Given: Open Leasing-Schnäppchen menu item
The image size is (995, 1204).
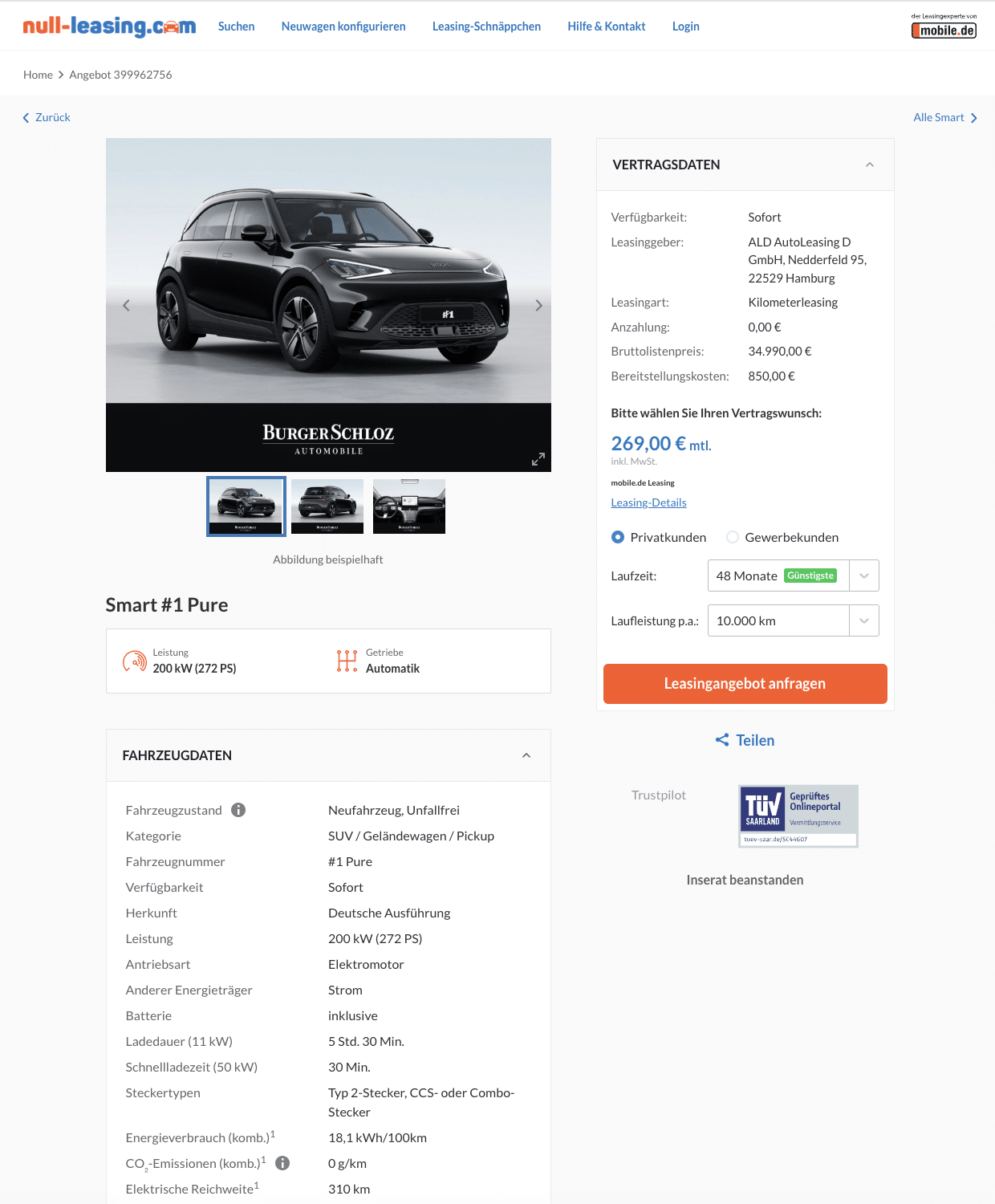Looking at the screenshot, I should pos(486,26).
